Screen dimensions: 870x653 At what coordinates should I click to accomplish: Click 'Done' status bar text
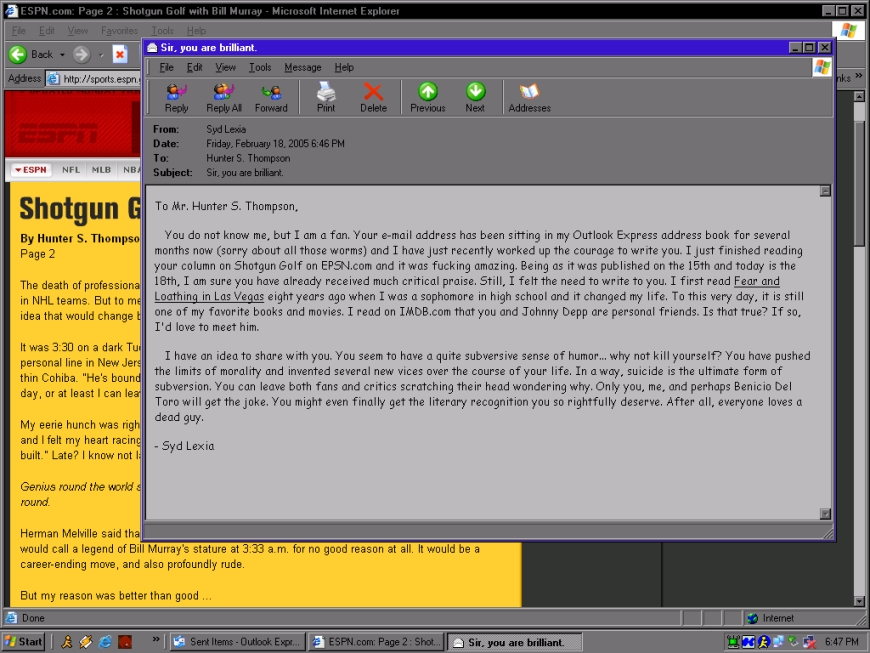point(33,618)
